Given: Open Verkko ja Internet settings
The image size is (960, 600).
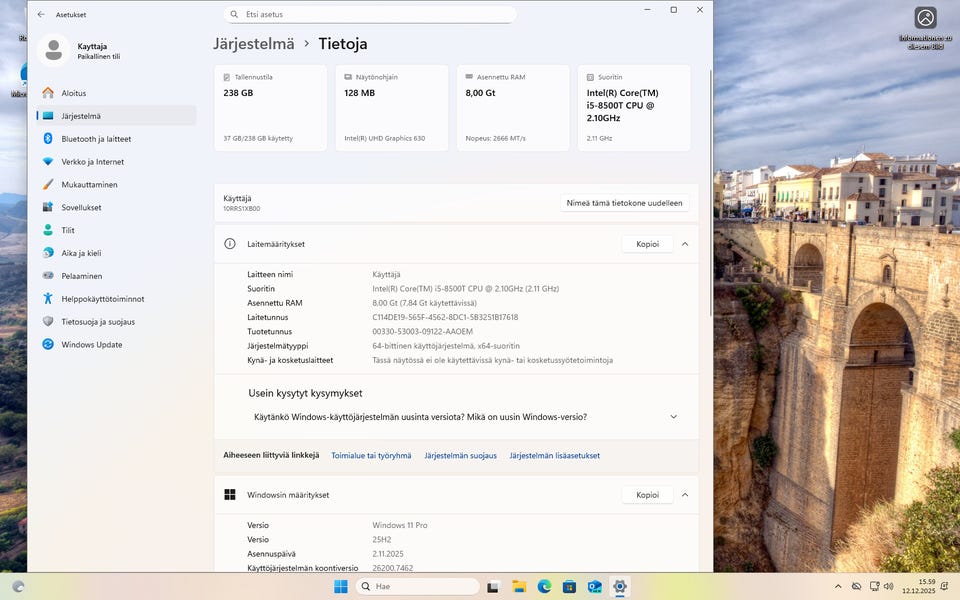Looking at the screenshot, I should (116, 162).
